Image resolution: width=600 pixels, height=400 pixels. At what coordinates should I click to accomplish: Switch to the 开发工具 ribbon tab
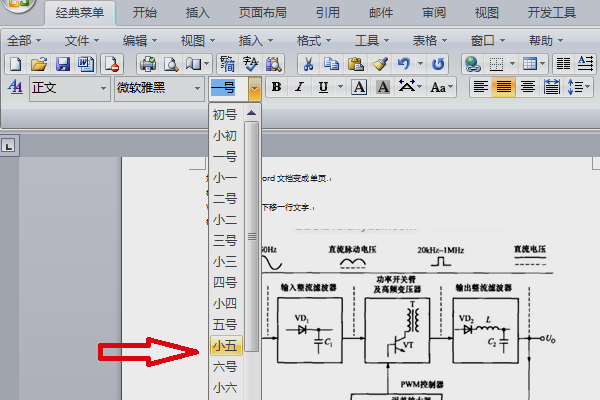[552, 13]
